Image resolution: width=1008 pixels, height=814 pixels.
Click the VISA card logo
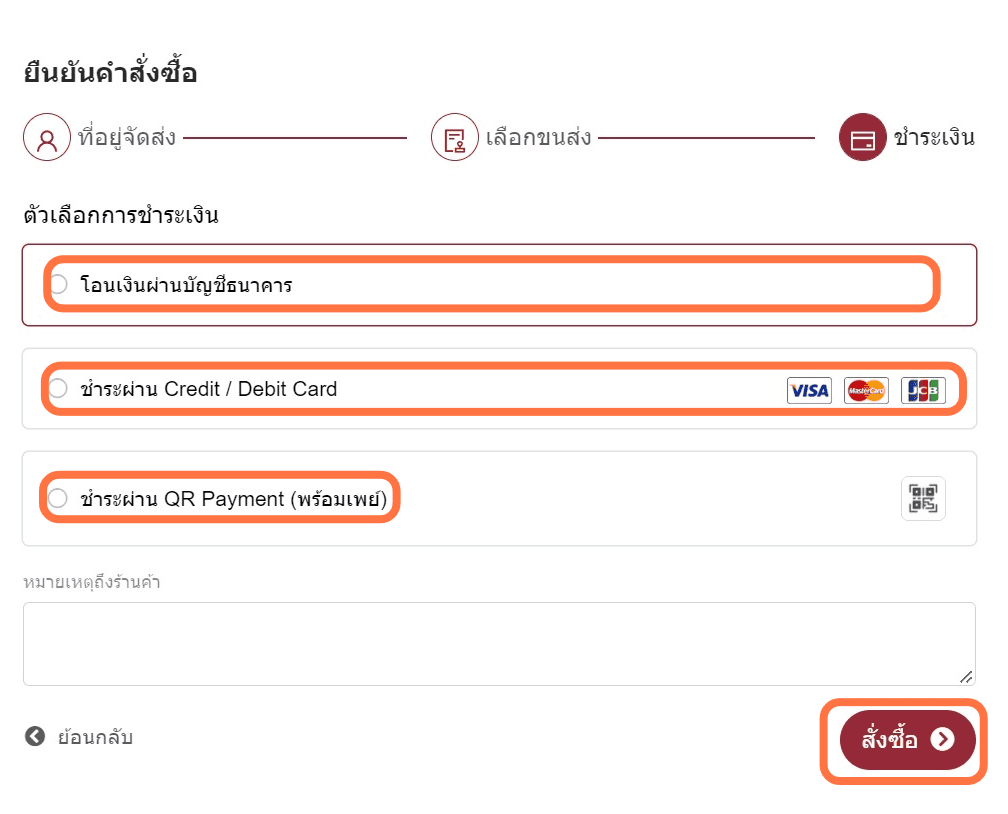tap(809, 390)
